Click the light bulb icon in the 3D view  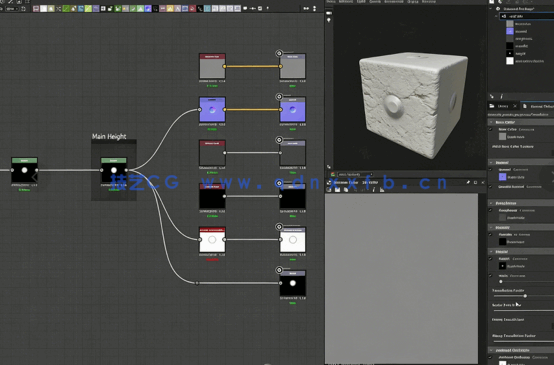pos(329,20)
